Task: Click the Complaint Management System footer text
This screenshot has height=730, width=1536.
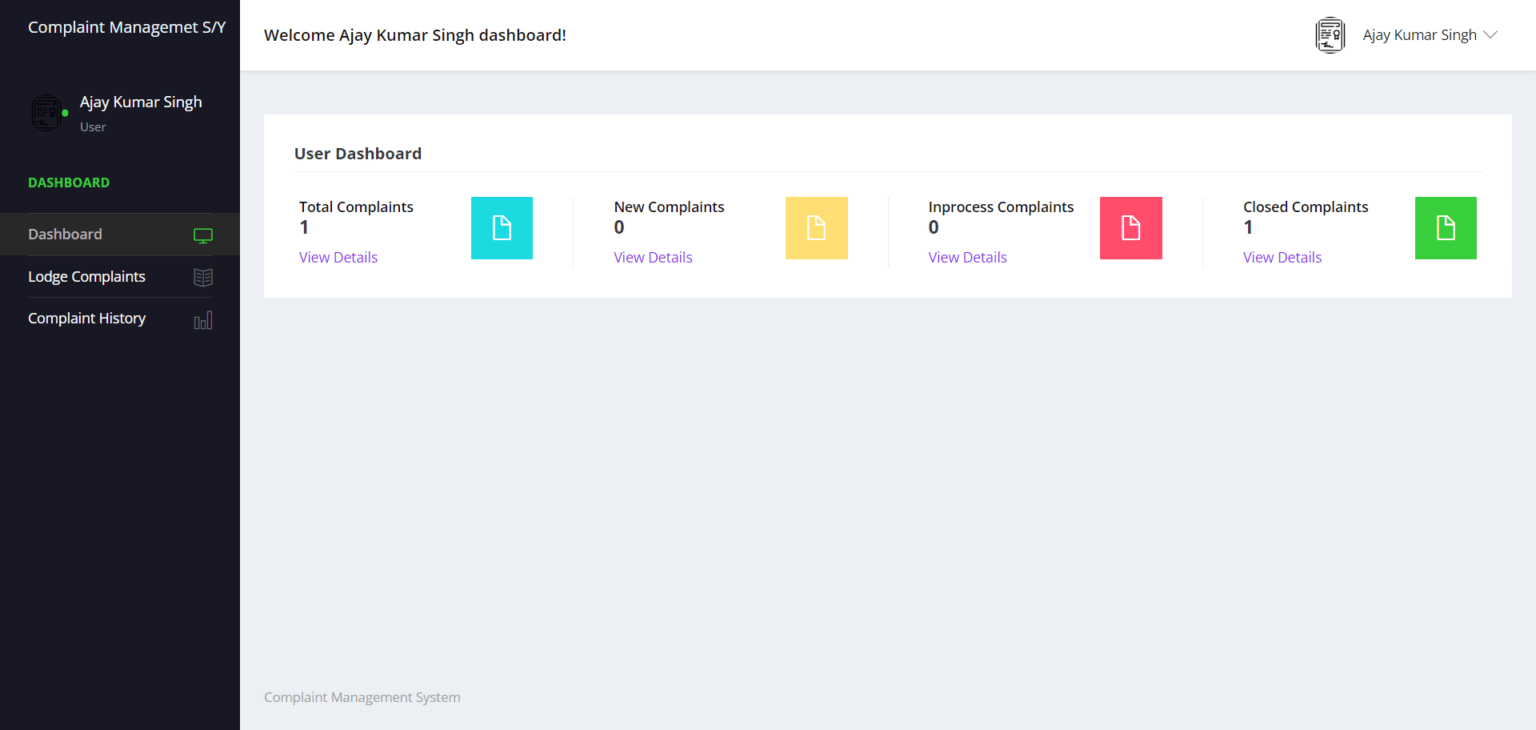Action: [x=361, y=697]
